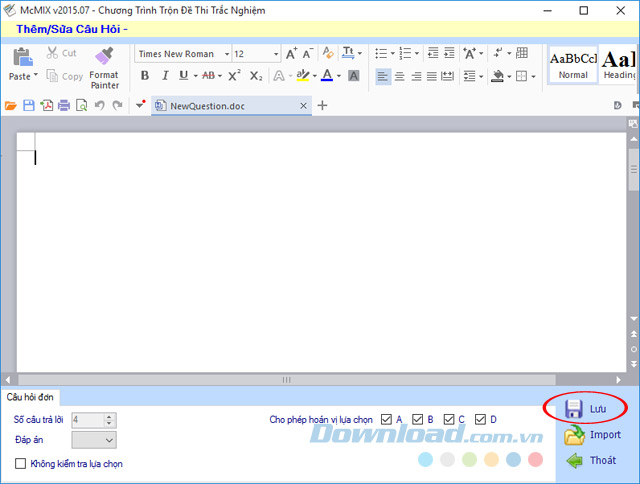Screen dimensions: 640x484
Task: Click the Paste icon
Action: pos(20,60)
